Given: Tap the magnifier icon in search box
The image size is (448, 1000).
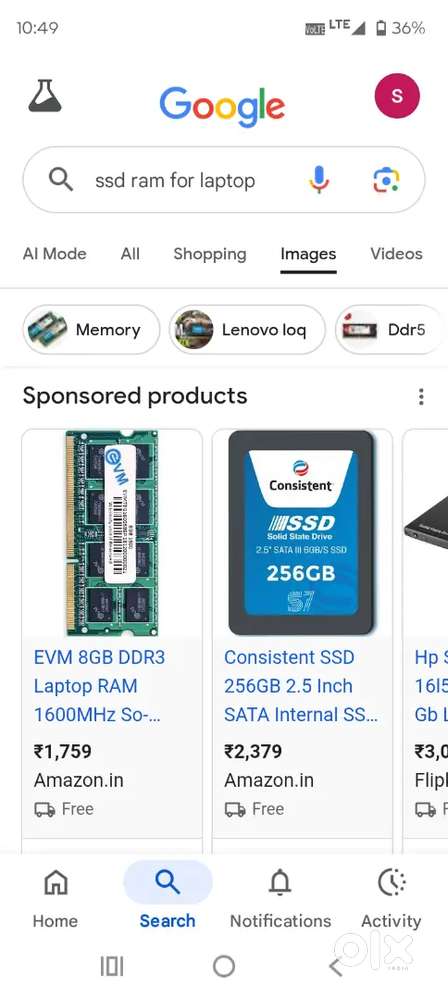Looking at the screenshot, I should click(61, 180).
